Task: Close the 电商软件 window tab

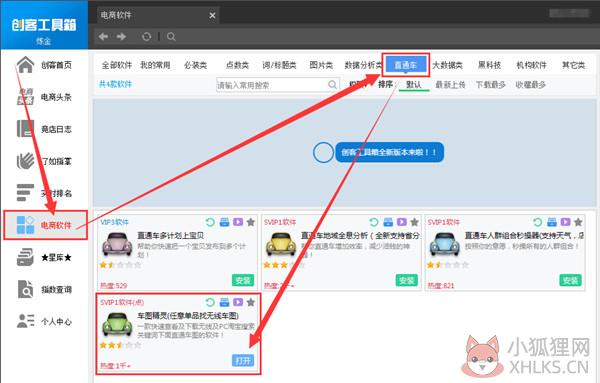Action: coord(212,15)
